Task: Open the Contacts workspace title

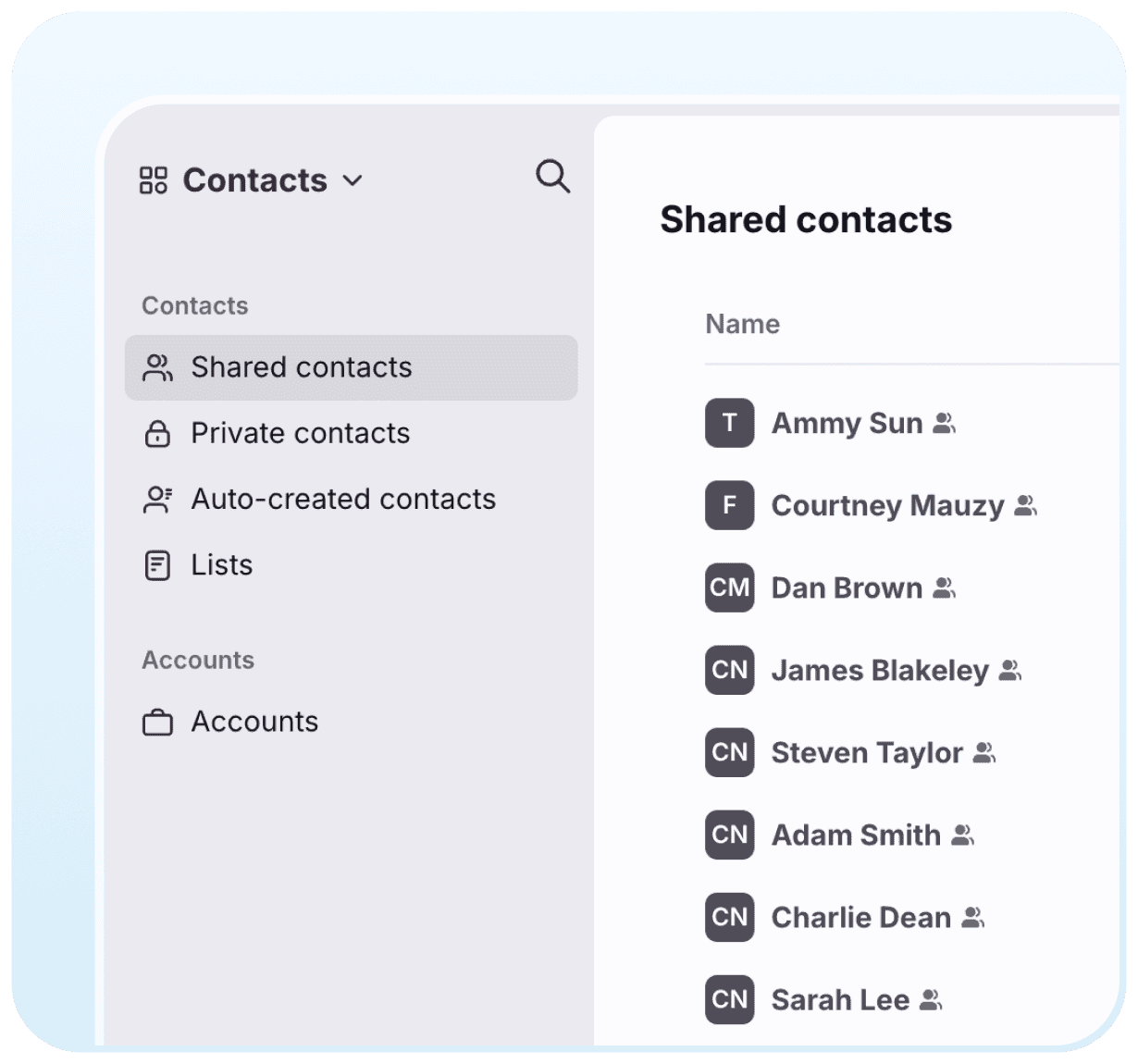Action: point(254,180)
